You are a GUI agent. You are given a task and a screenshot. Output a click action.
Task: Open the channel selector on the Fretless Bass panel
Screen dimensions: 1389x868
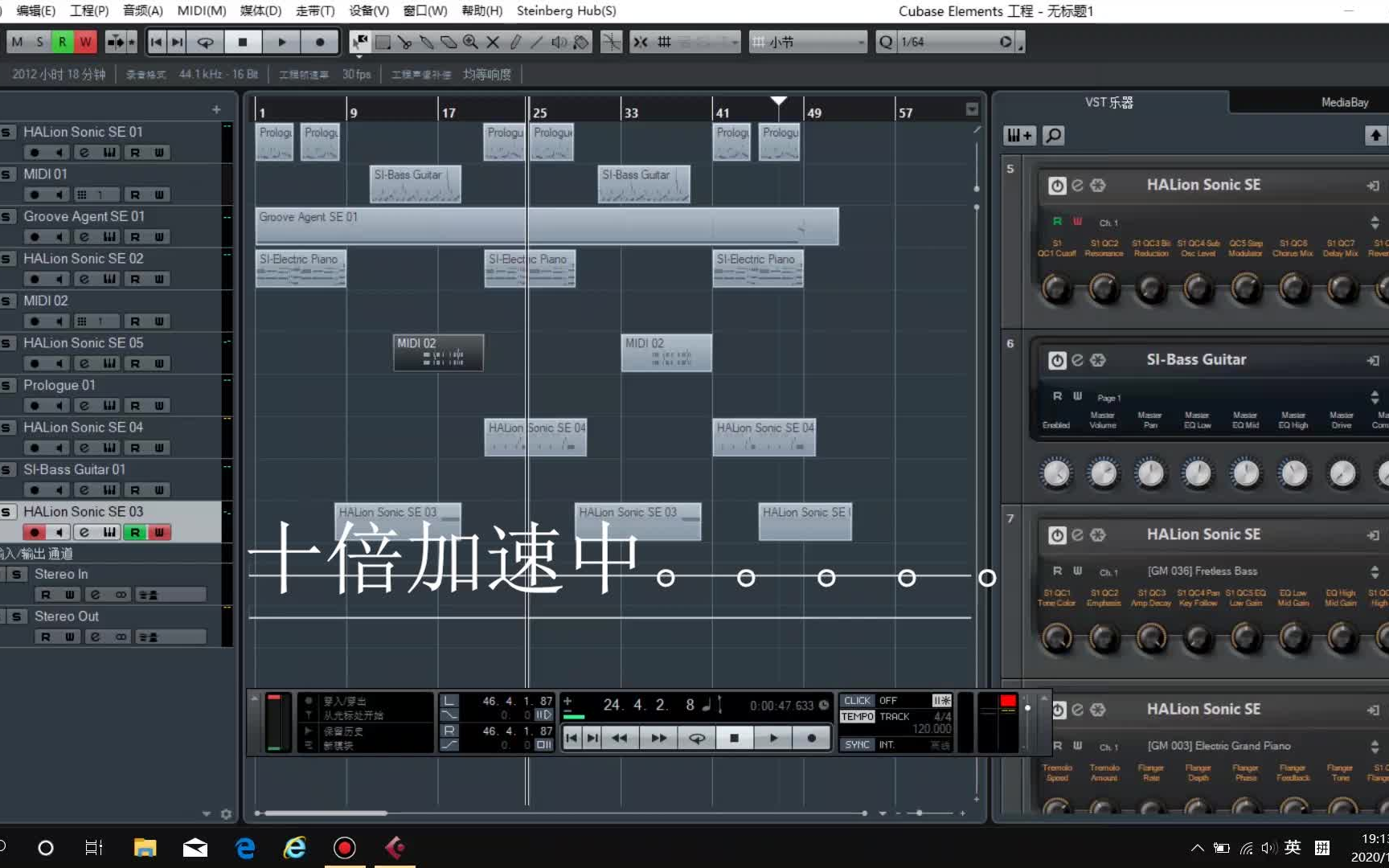[x=1108, y=572]
